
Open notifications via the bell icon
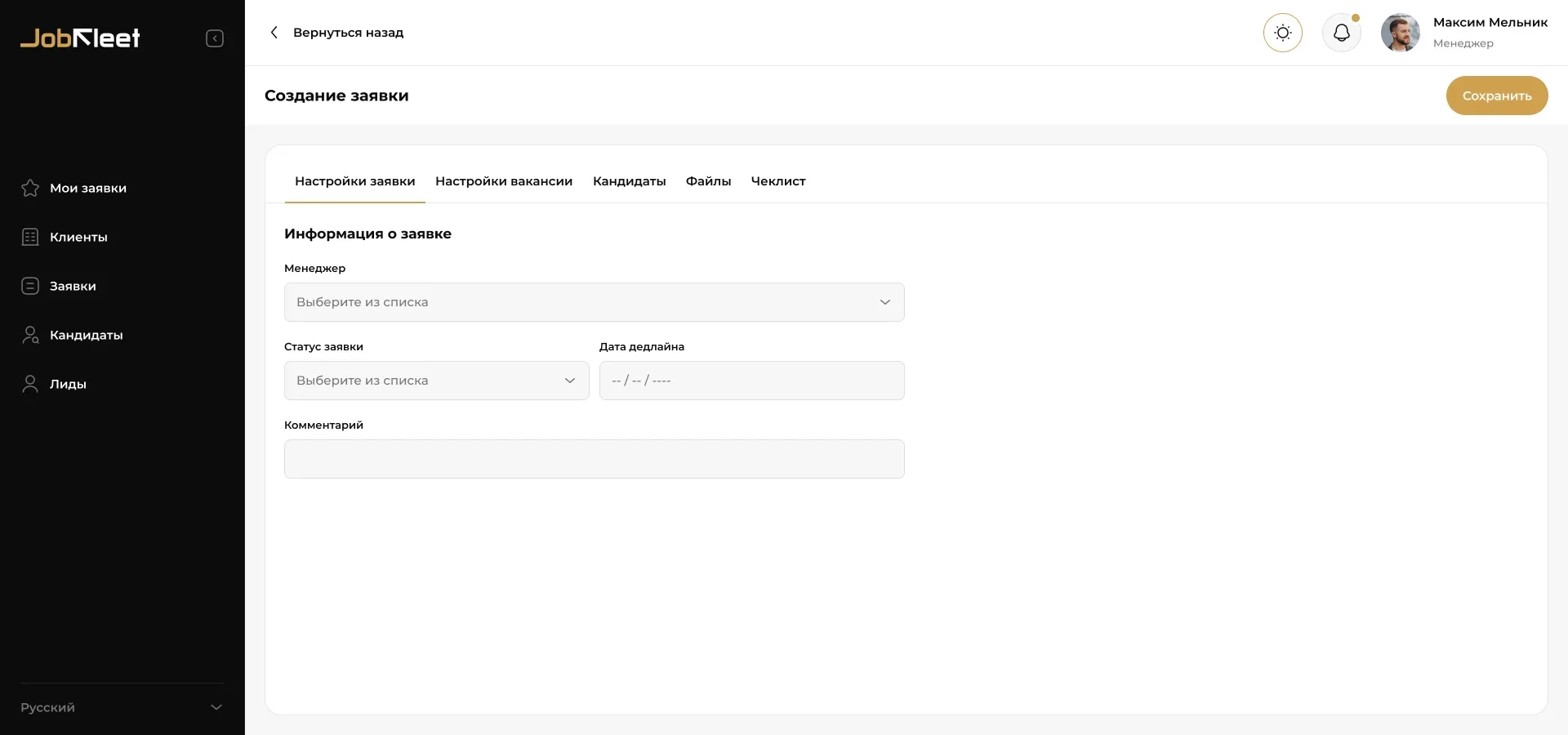point(1341,33)
